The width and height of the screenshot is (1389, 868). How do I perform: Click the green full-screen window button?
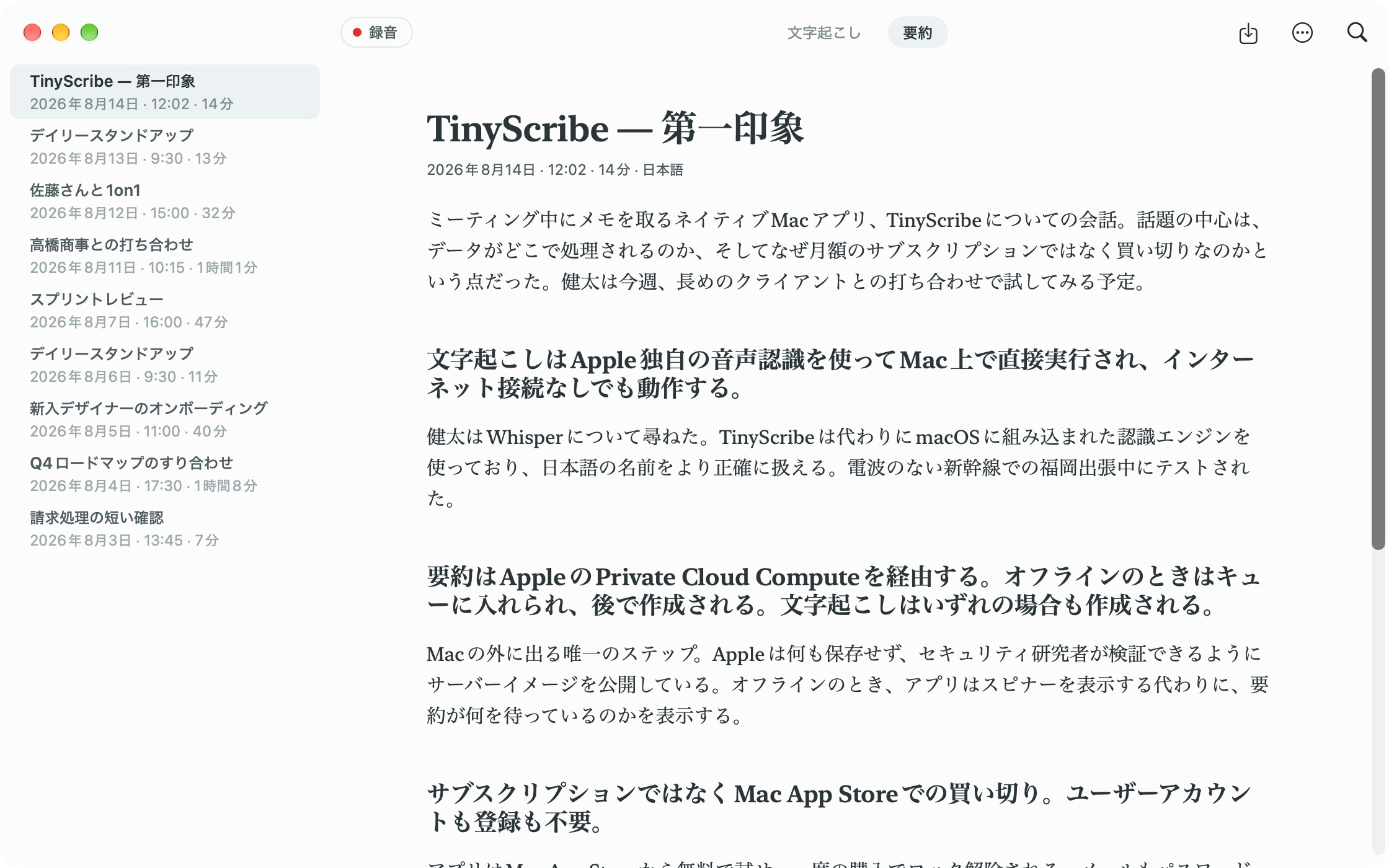[x=89, y=32]
